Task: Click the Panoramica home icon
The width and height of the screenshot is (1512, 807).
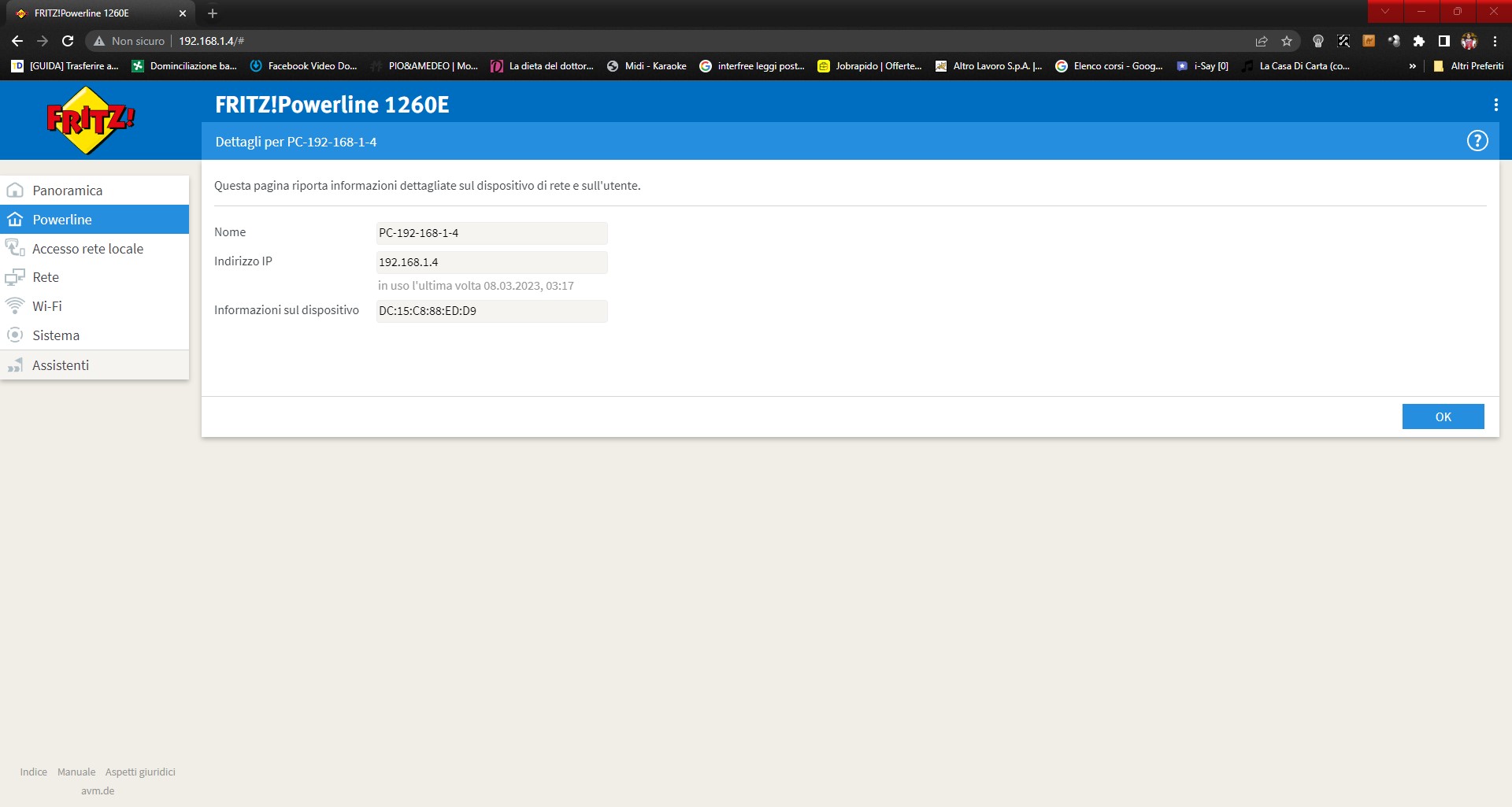Action: [15, 191]
